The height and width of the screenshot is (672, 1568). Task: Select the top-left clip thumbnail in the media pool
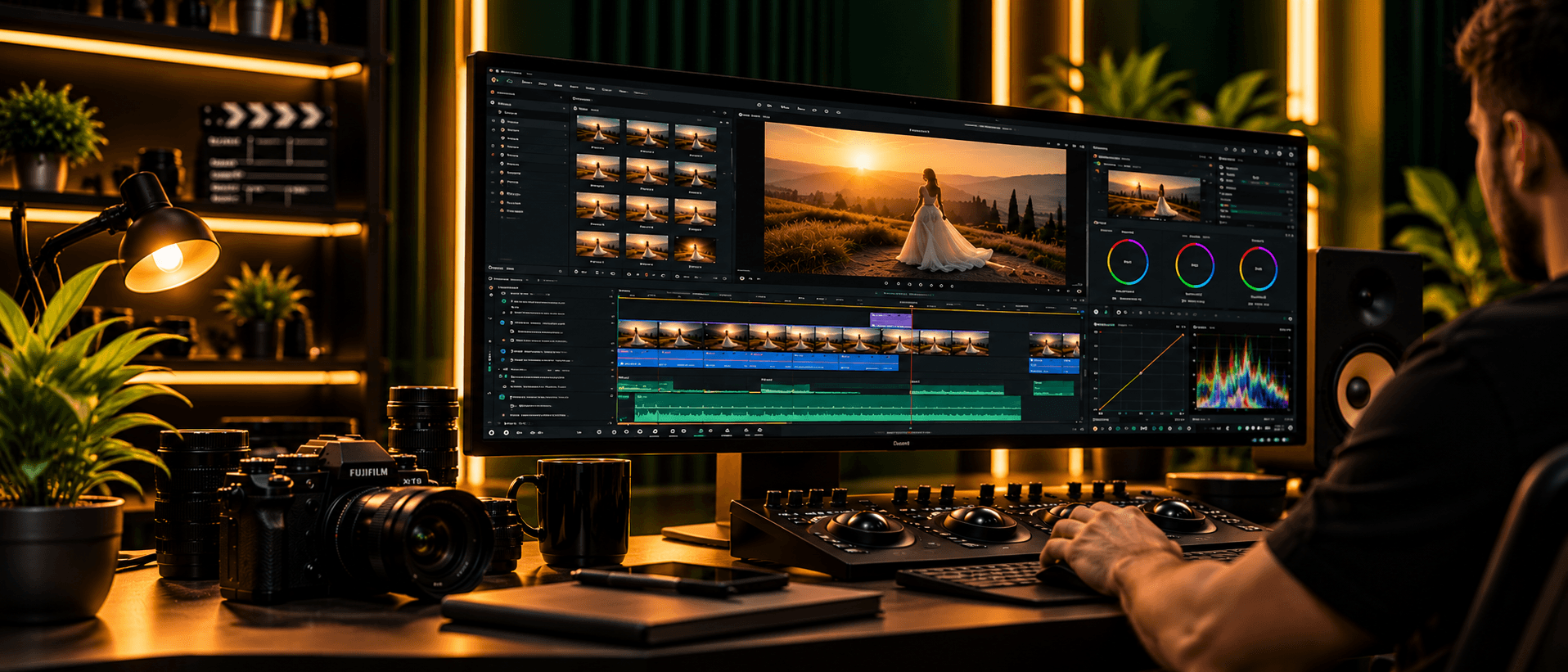coord(597,130)
